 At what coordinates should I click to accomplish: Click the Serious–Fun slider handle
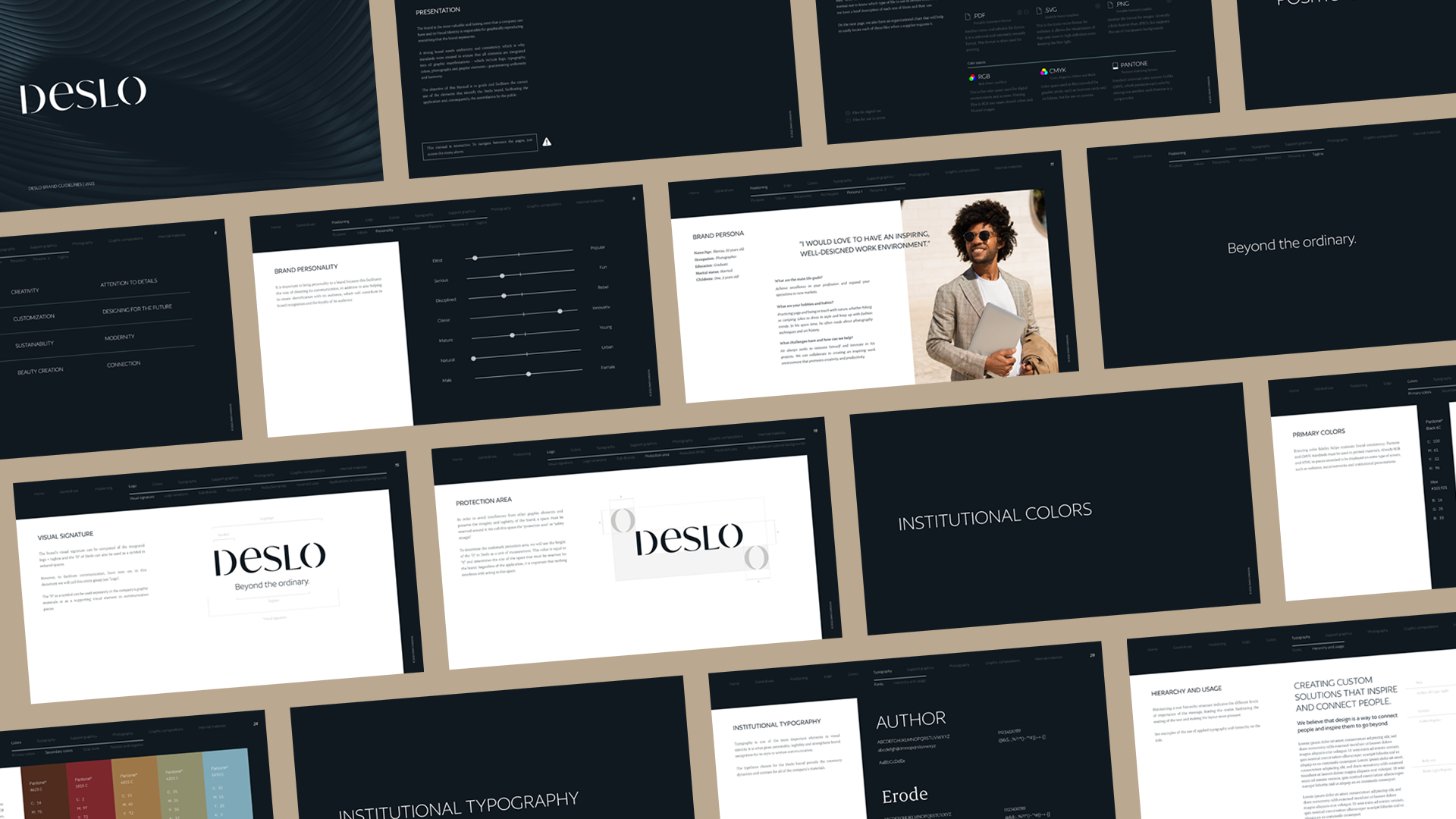(502, 276)
